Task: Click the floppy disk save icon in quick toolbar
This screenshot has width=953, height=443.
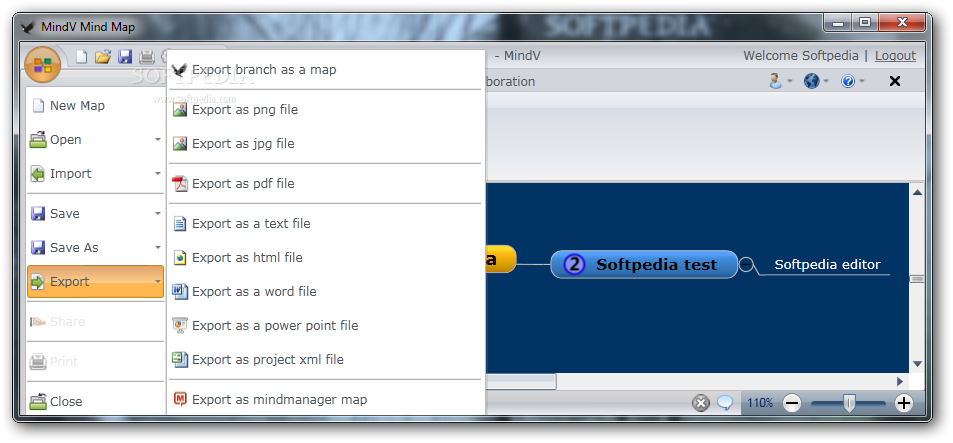Action: click(x=125, y=57)
